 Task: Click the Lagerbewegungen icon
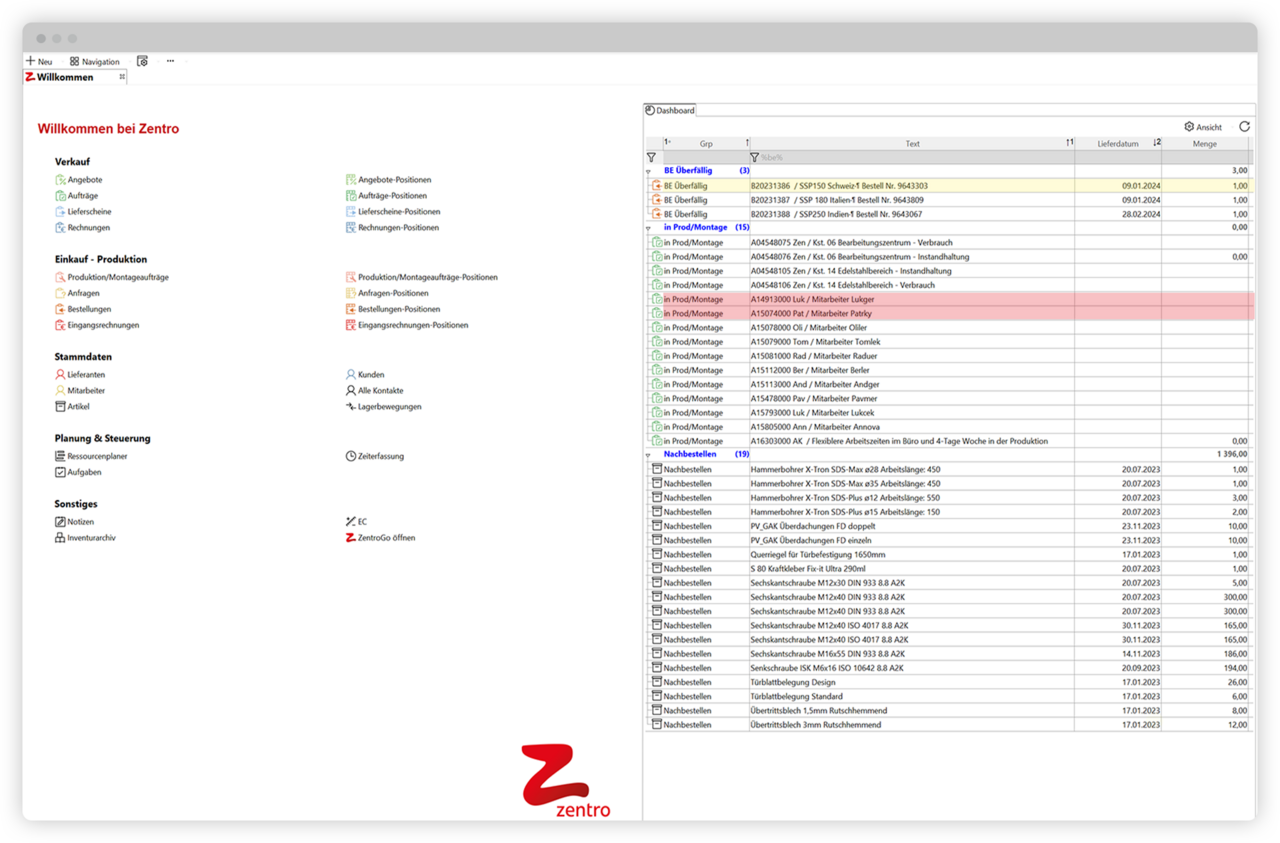[350, 407]
